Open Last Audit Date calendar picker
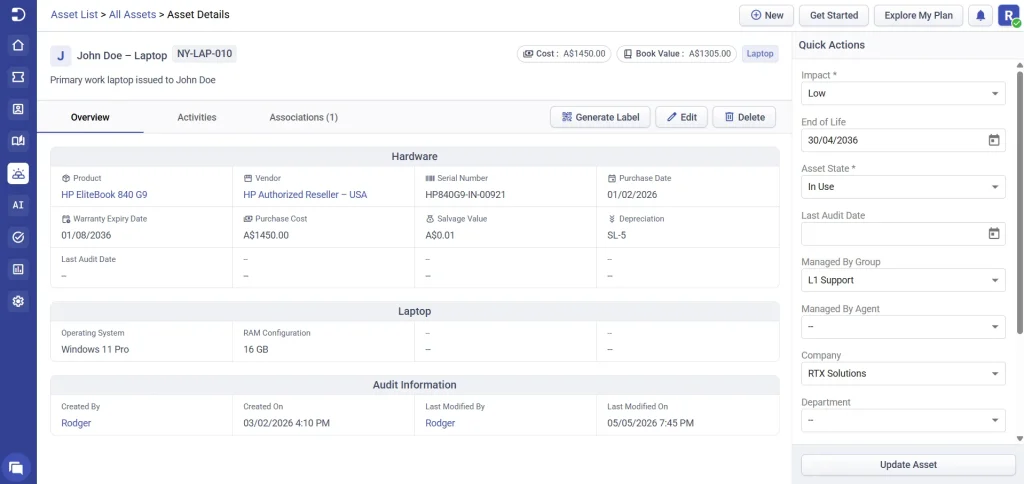This screenshot has height=484, width=1024. click(993, 233)
